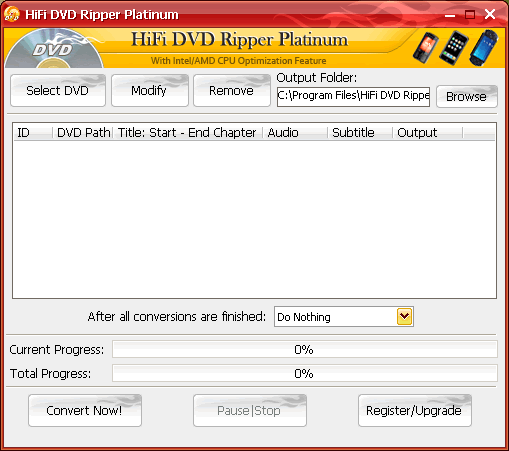Viewport: 509px width, 451px height.
Task: Click the black smartphone image in the banner
Action: click(454, 48)
